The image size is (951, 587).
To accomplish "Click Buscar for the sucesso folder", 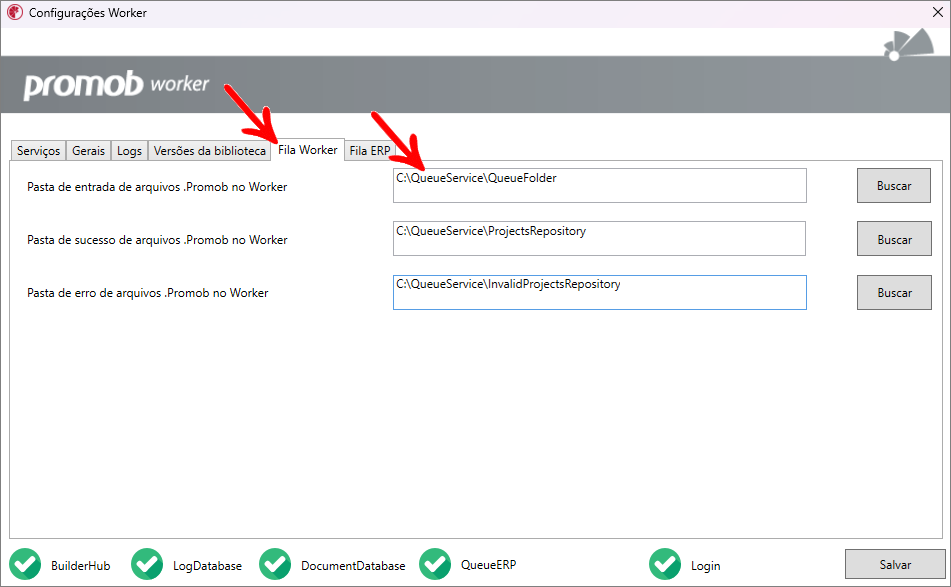I will tap(894, 239).
